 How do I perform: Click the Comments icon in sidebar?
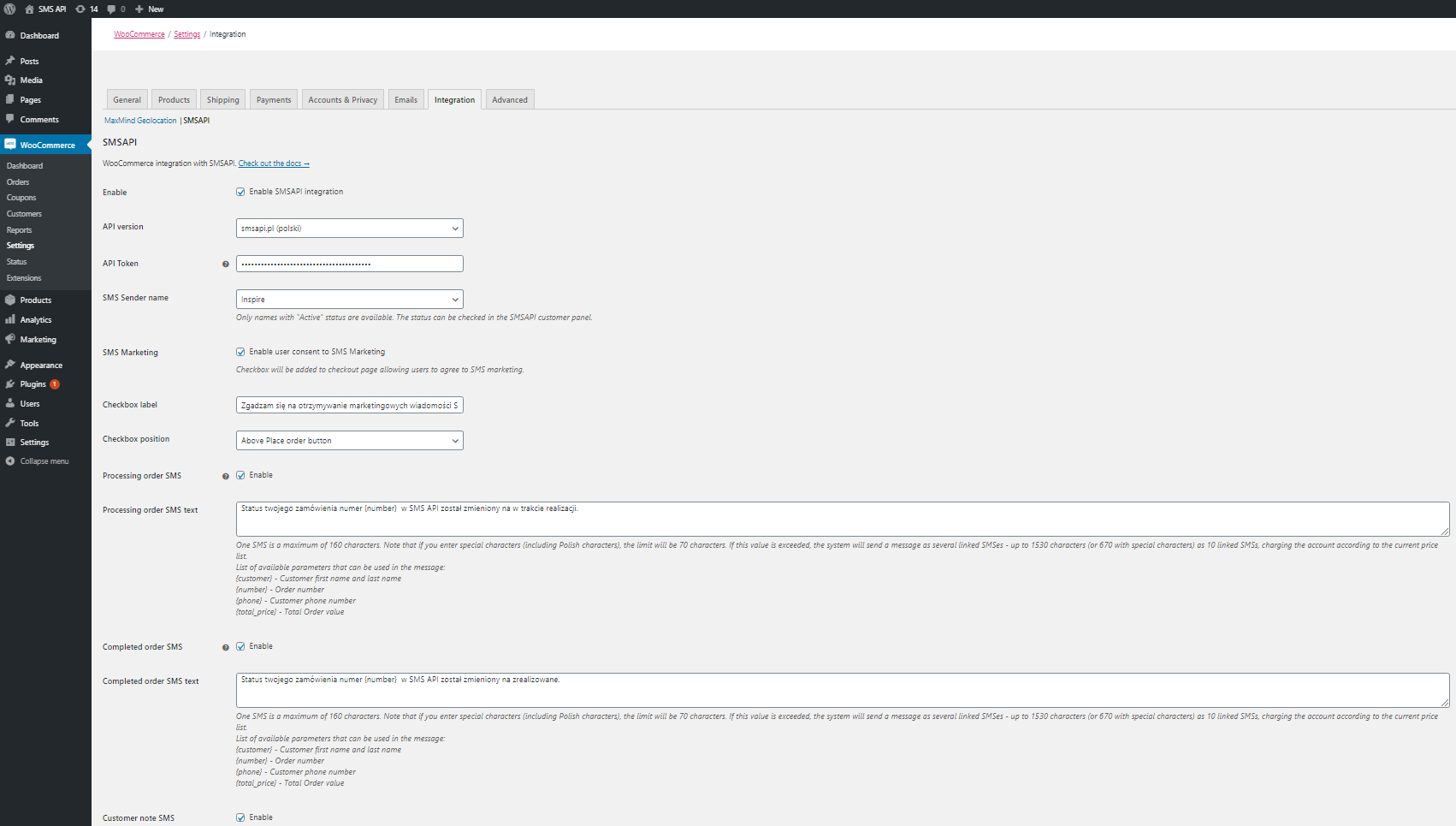[x=10, y=119]
